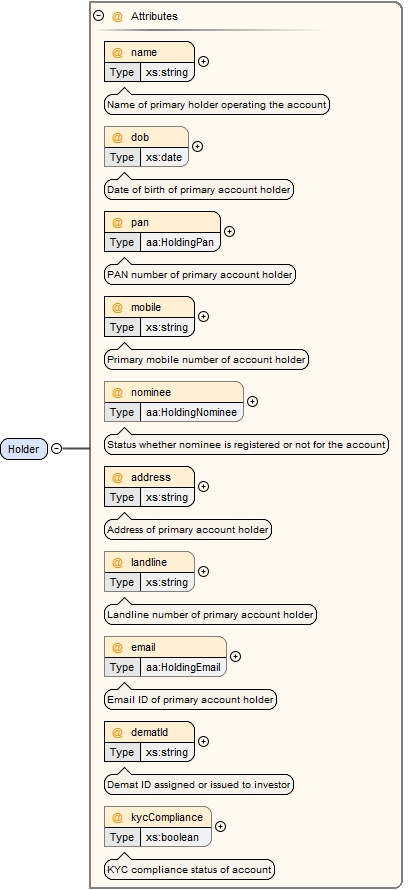This screenshot has width=420, height=890.
Task: Click the @ icon of address attribute
Action: (x=117, y=477)
